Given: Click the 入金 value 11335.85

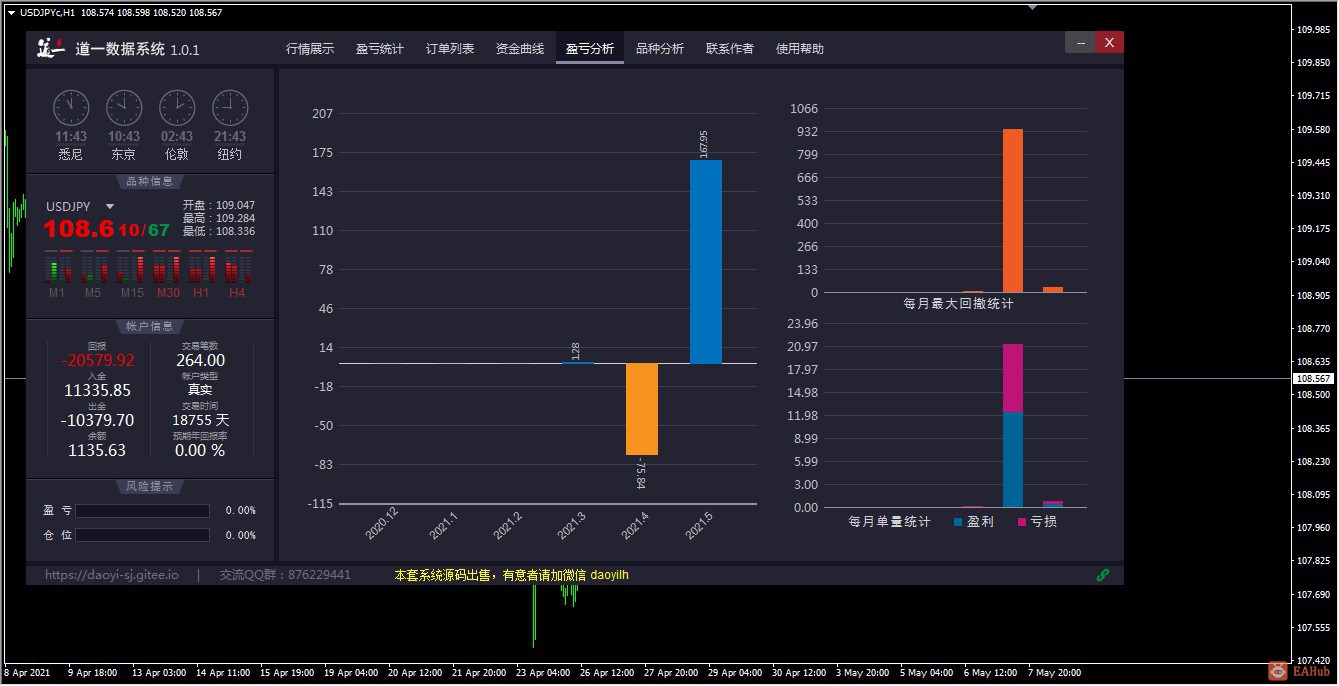Looking at the screenshot, I should point(98,390).
